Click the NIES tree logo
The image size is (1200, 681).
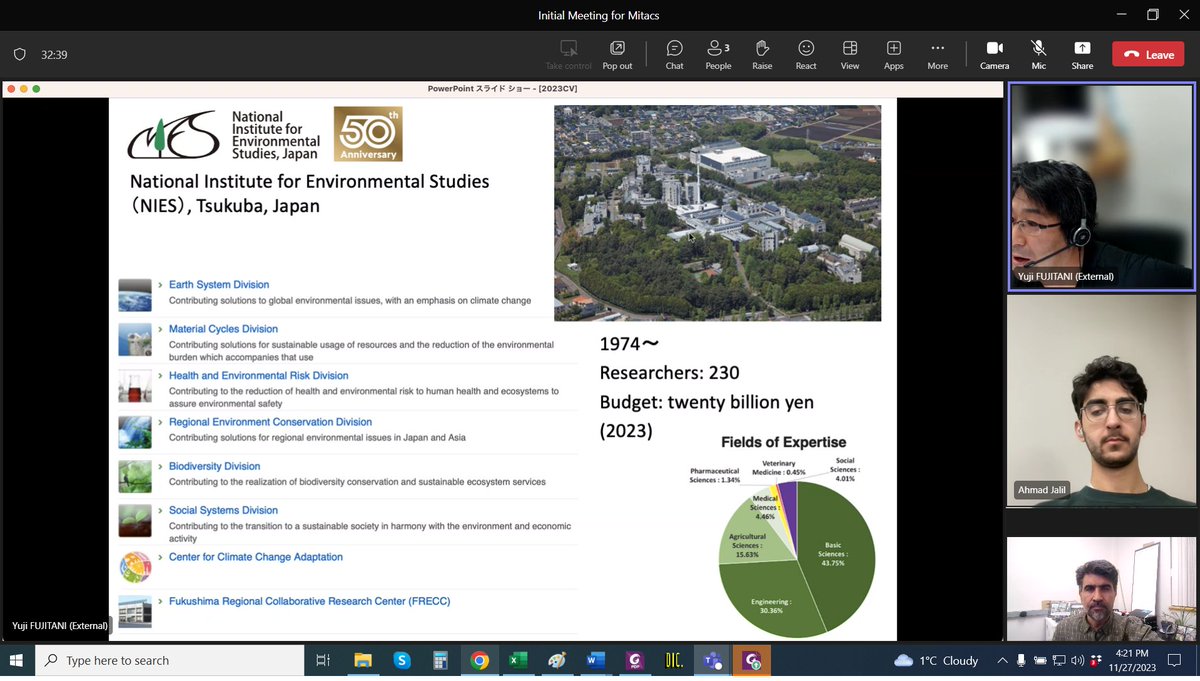(173, 135)
